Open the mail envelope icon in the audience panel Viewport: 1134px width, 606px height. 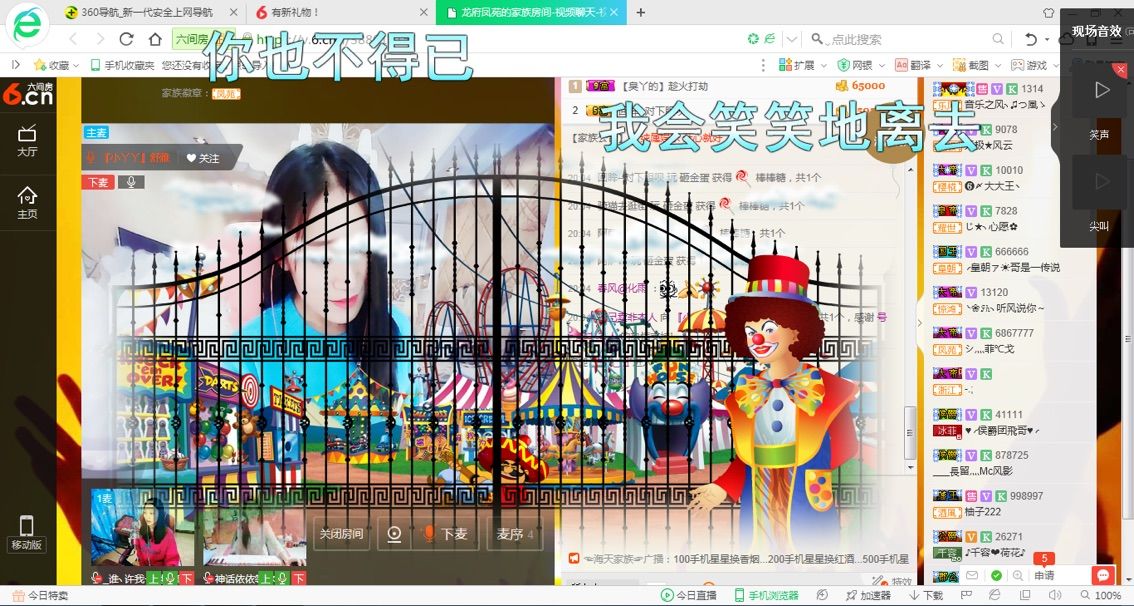972,575
